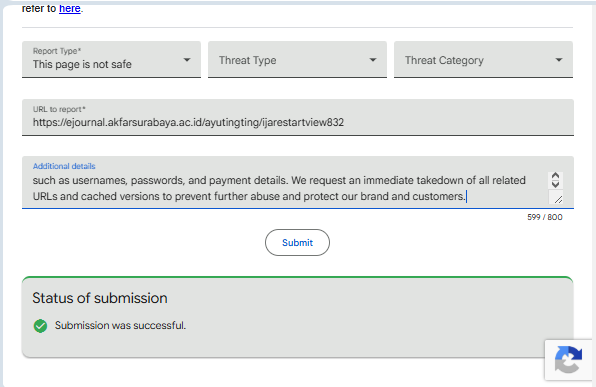
Task: Click the Report Type dropdown arrow
Action: pos(187,60)
